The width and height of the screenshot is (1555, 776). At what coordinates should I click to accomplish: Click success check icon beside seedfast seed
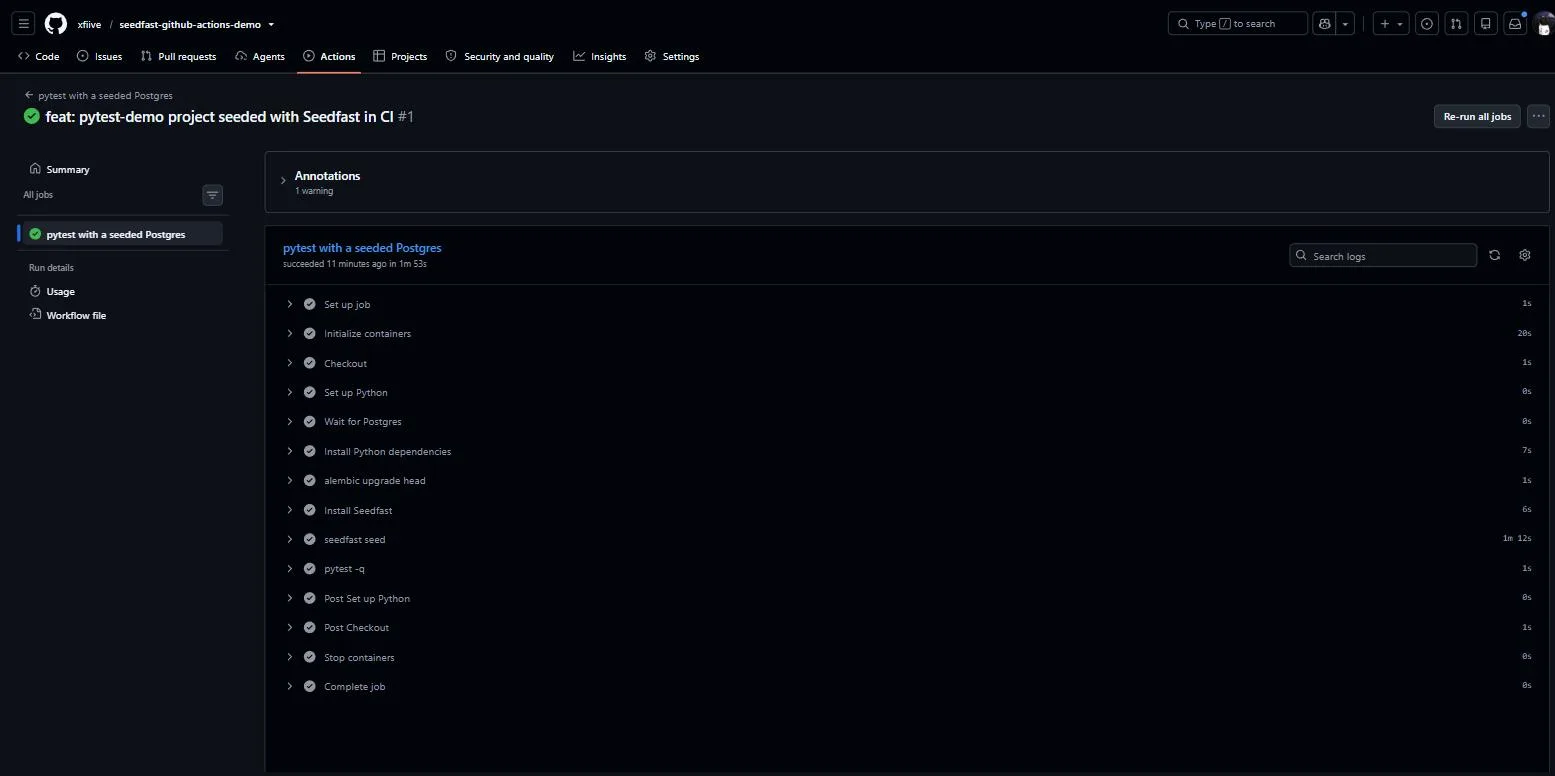(x=310, y=540)
